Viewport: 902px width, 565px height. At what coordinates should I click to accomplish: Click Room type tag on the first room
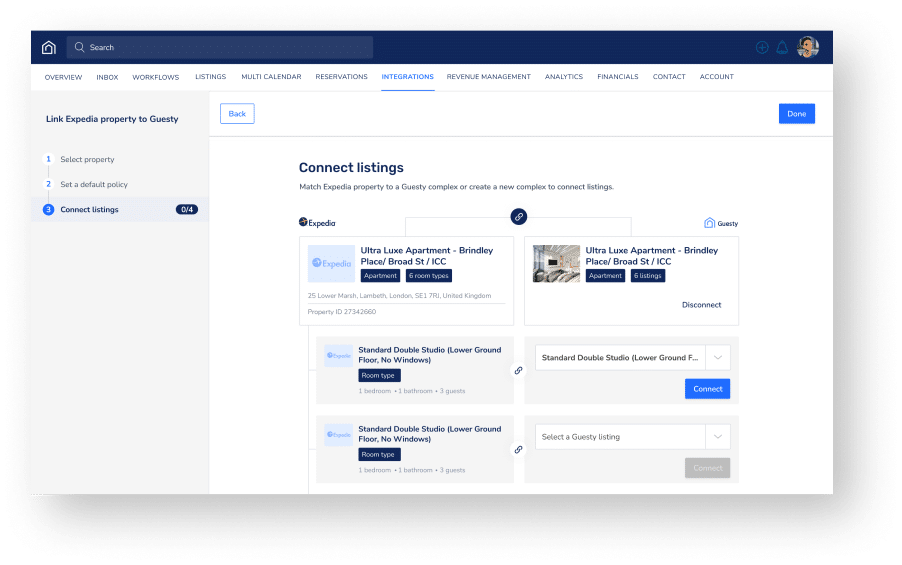point(379,375)
